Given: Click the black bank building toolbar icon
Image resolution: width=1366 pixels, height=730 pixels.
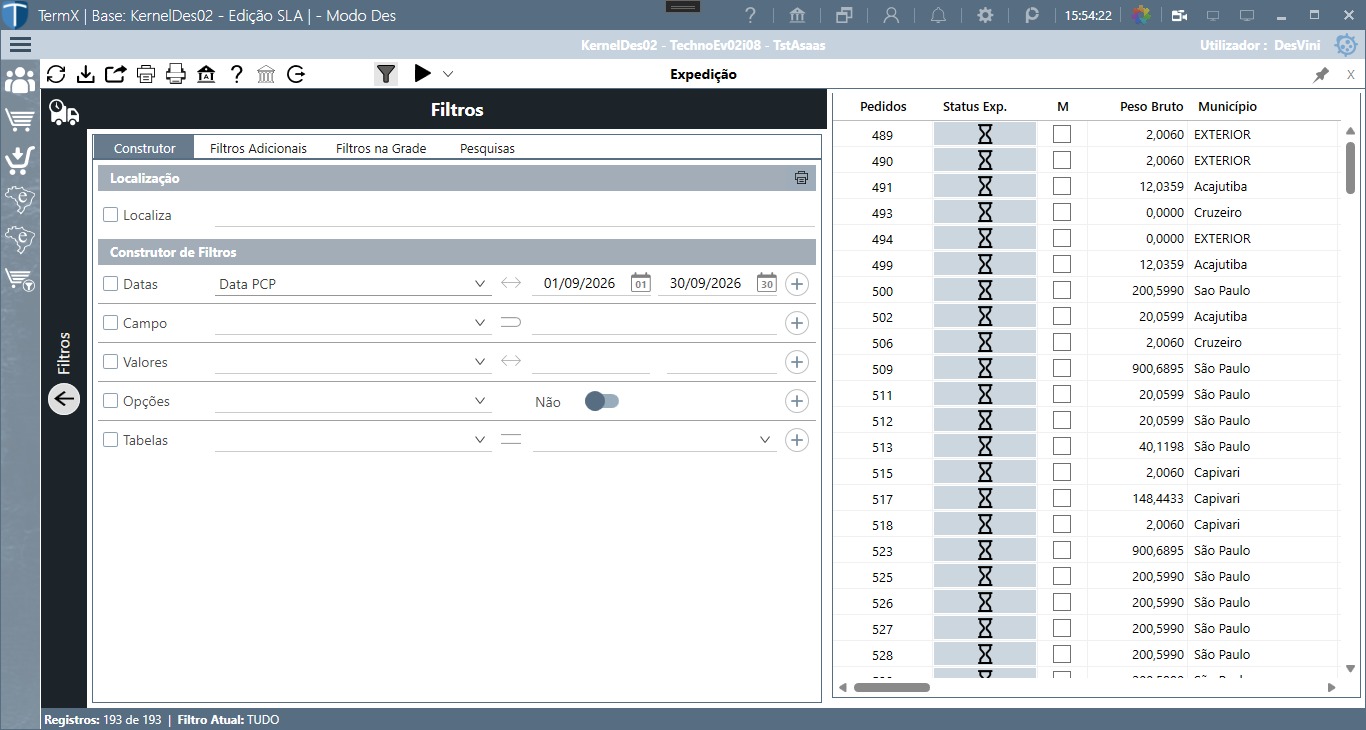Looking at the screenshot, I should 206,74.
